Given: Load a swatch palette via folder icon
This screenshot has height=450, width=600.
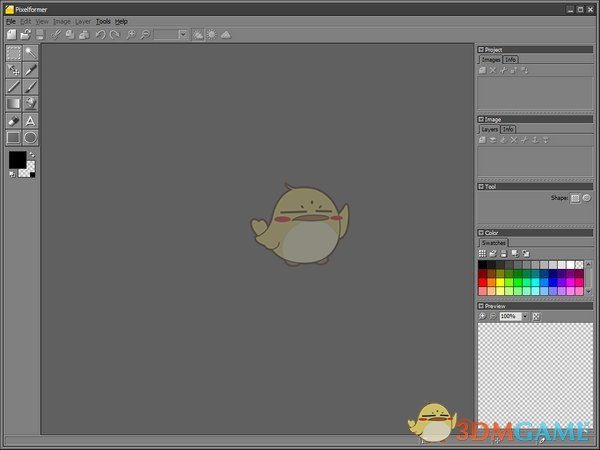Looking at the screenshot, I should [493, 253].
